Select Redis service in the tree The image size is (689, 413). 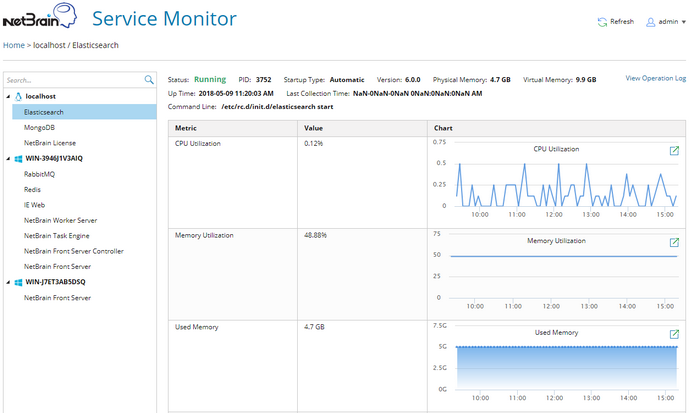tap(33, 189)
